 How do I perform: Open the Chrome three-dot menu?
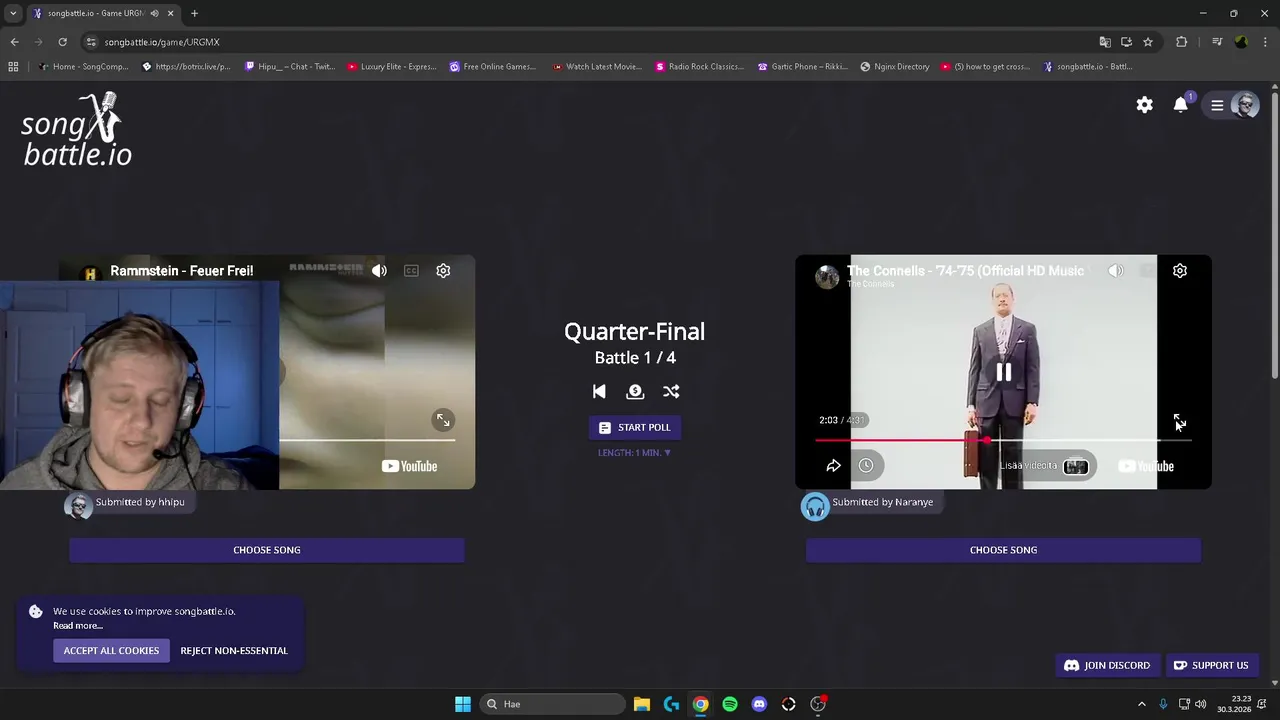[1265, 42]
